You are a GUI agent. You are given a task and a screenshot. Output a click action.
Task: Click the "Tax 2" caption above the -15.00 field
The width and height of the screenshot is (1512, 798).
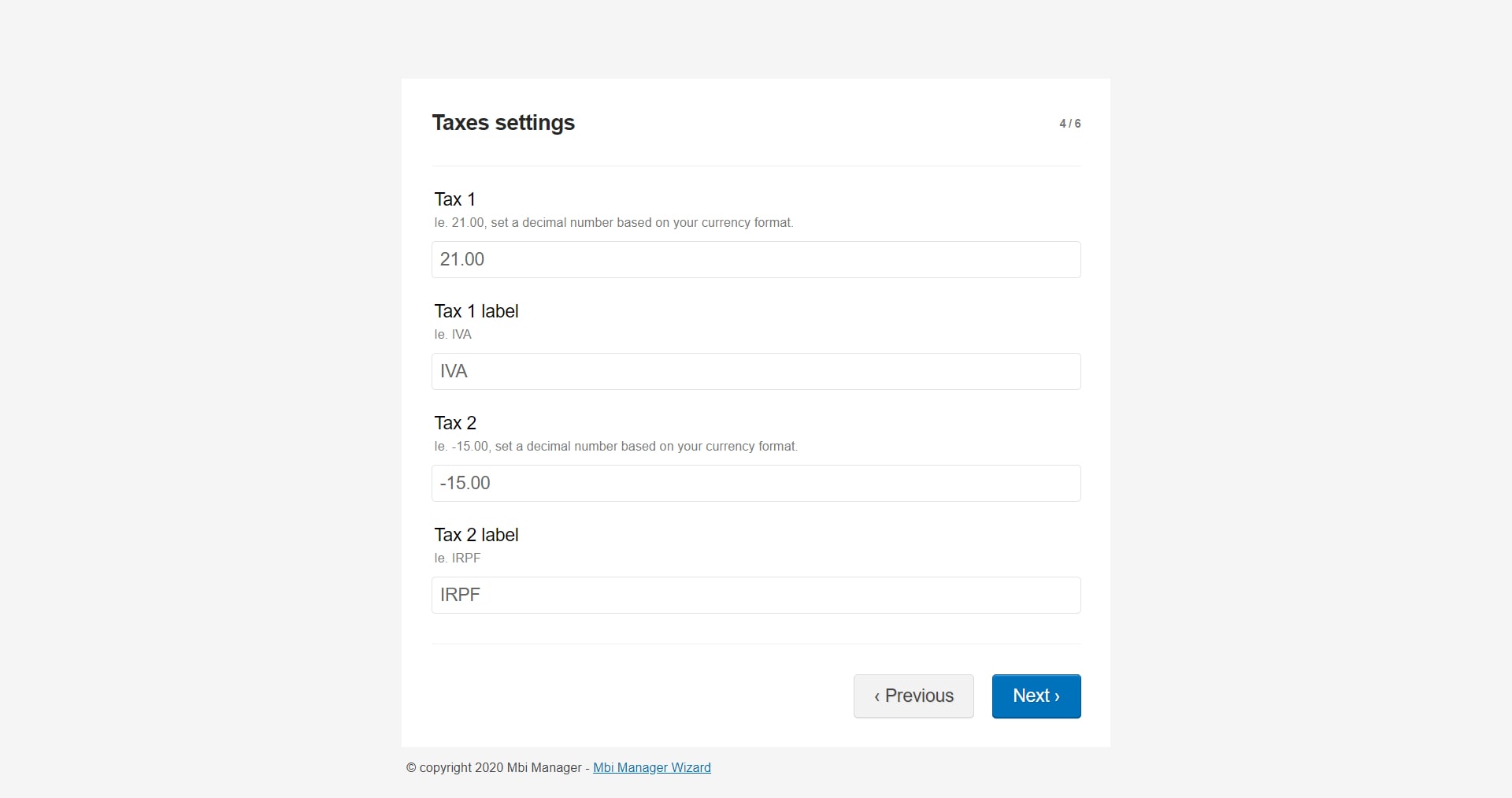[x=455, y=423]
